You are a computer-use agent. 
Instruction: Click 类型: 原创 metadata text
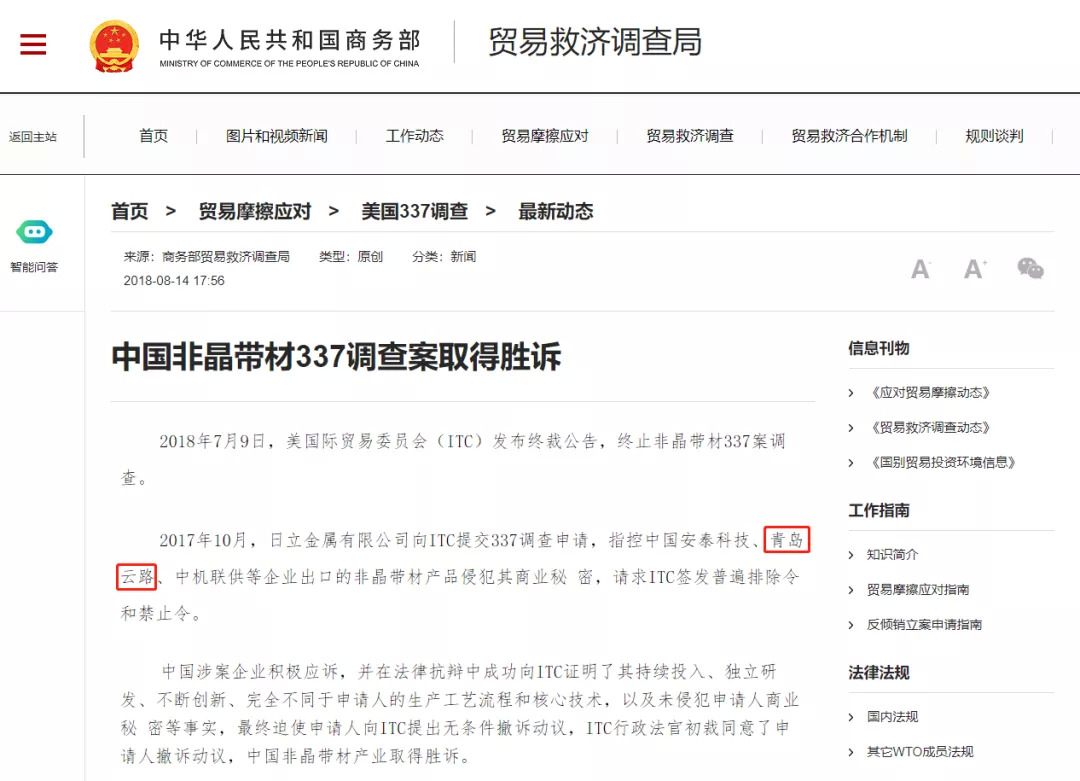click(351, 257)
